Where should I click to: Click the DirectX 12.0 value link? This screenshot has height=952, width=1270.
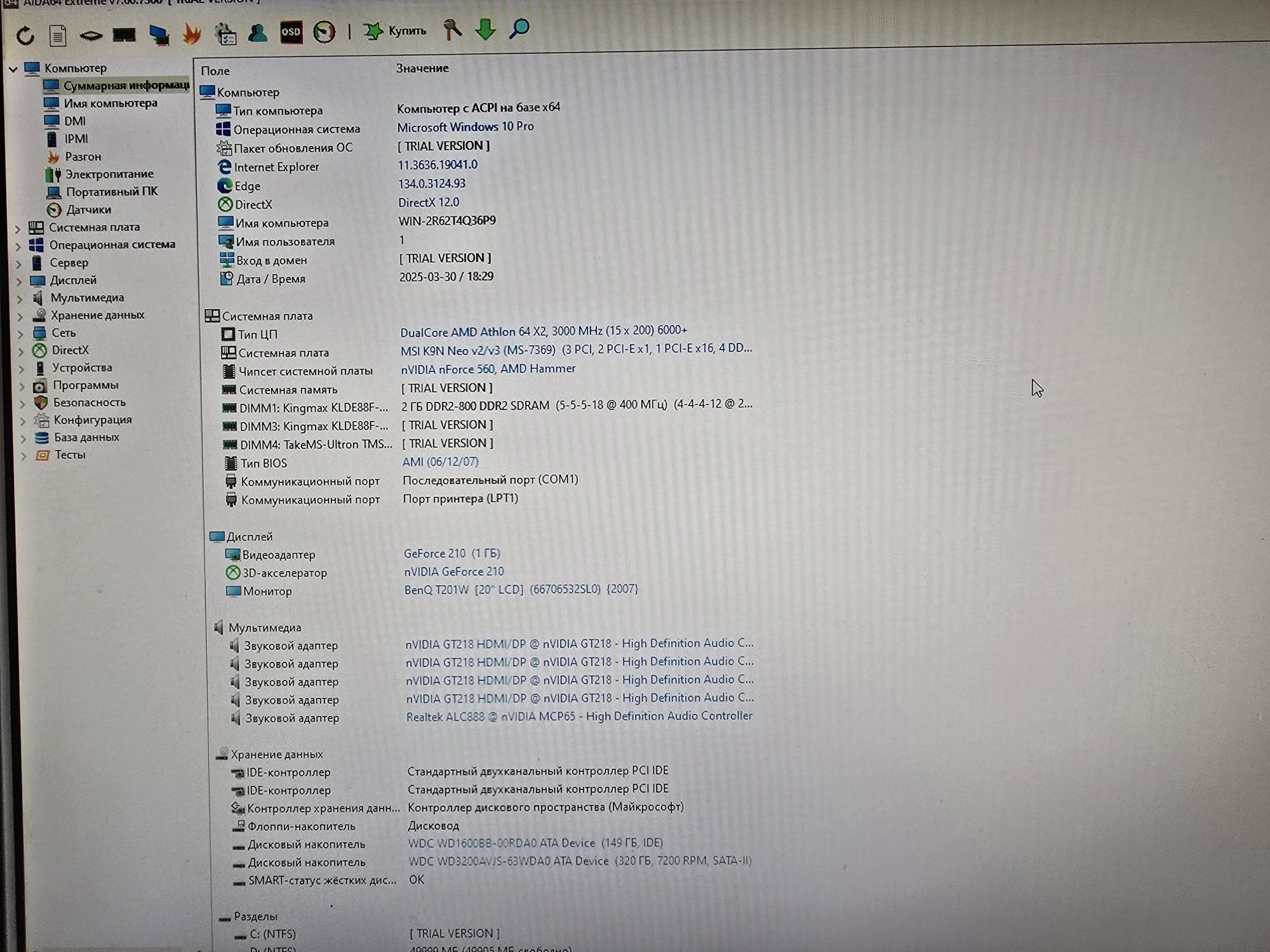pos(429,202)
